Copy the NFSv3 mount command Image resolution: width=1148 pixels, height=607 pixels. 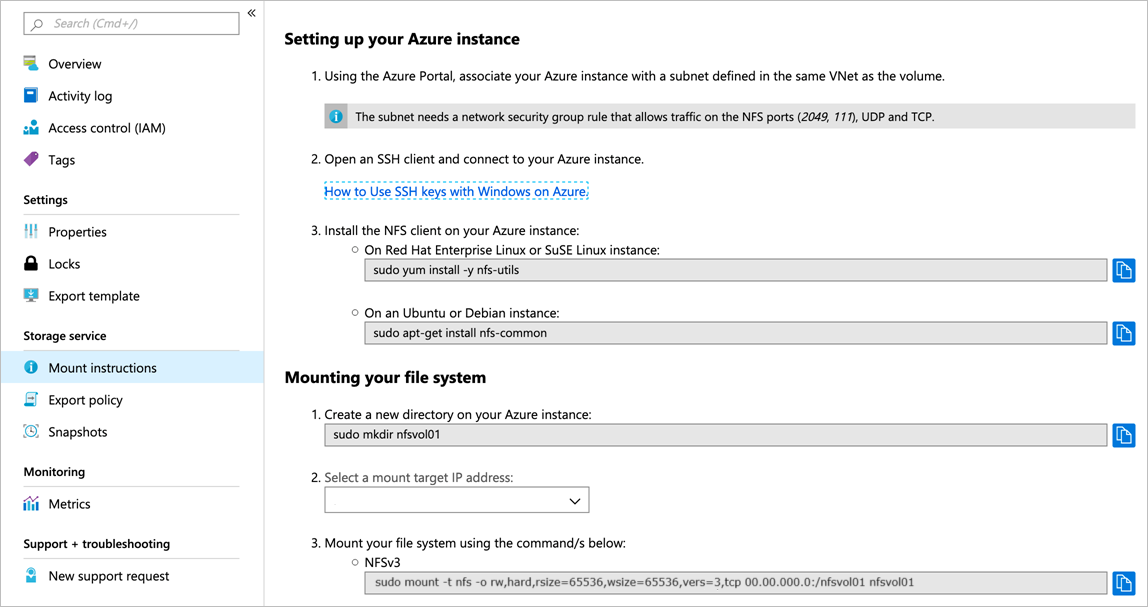pos(1124,584)
